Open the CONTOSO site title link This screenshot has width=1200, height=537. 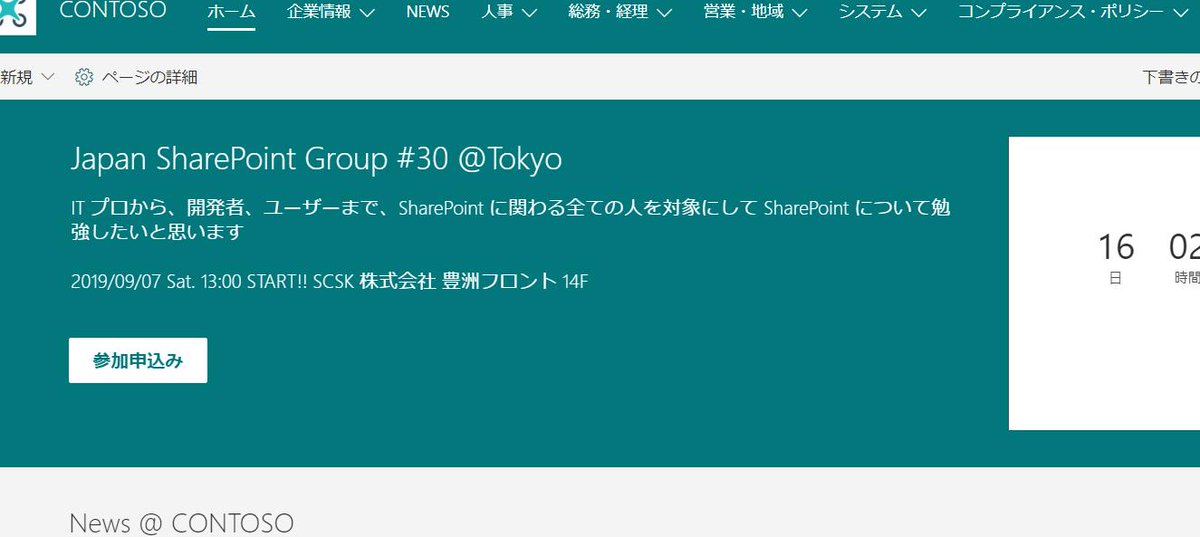point(113,12)
